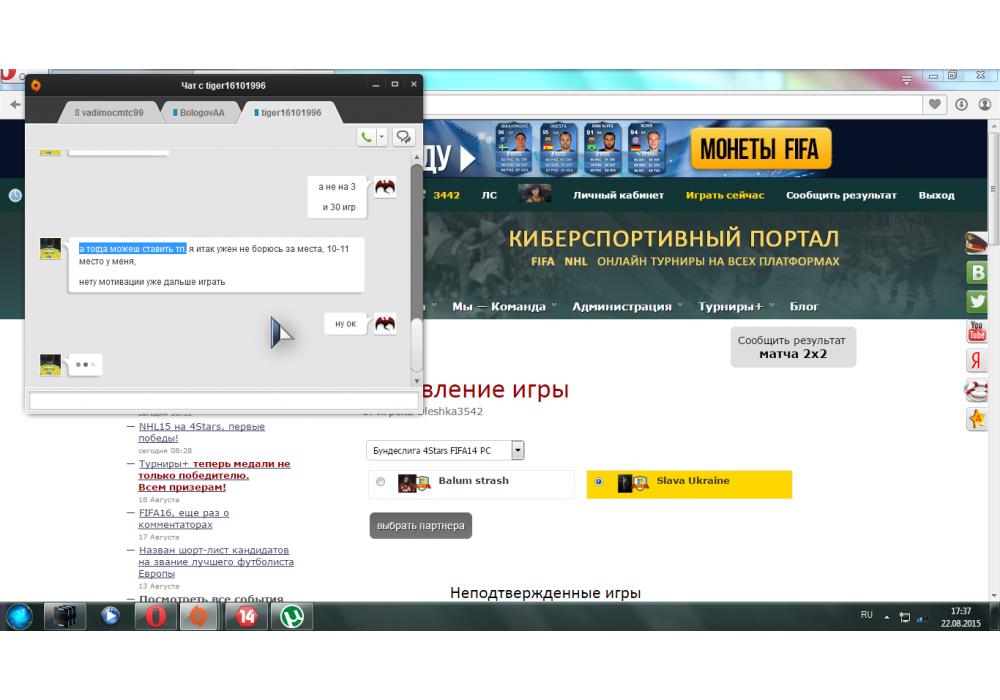Screen dimensions: 1000x700
Task: Click the Opera browser back arrow
Action: (15, 104)
